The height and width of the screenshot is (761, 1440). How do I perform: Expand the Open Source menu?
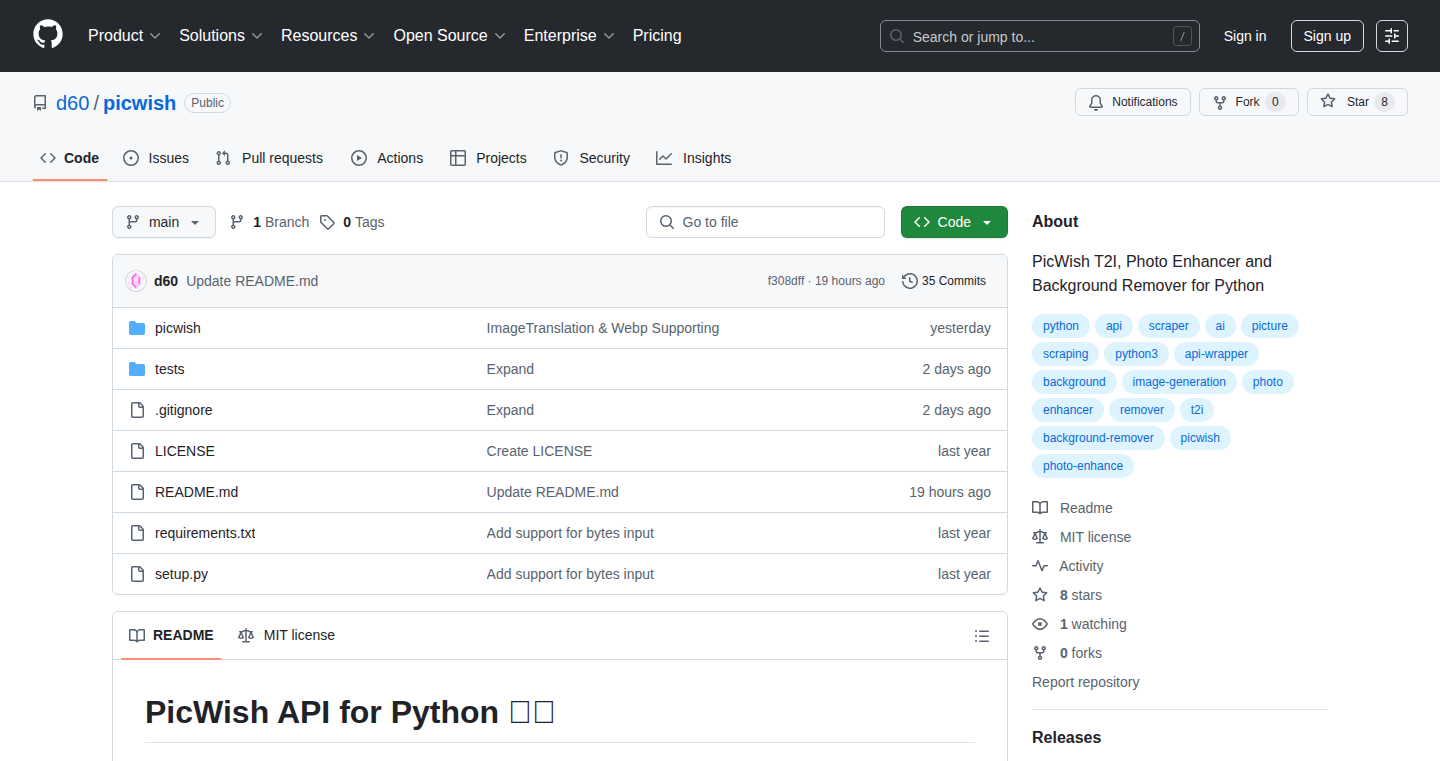click(449, 35)
